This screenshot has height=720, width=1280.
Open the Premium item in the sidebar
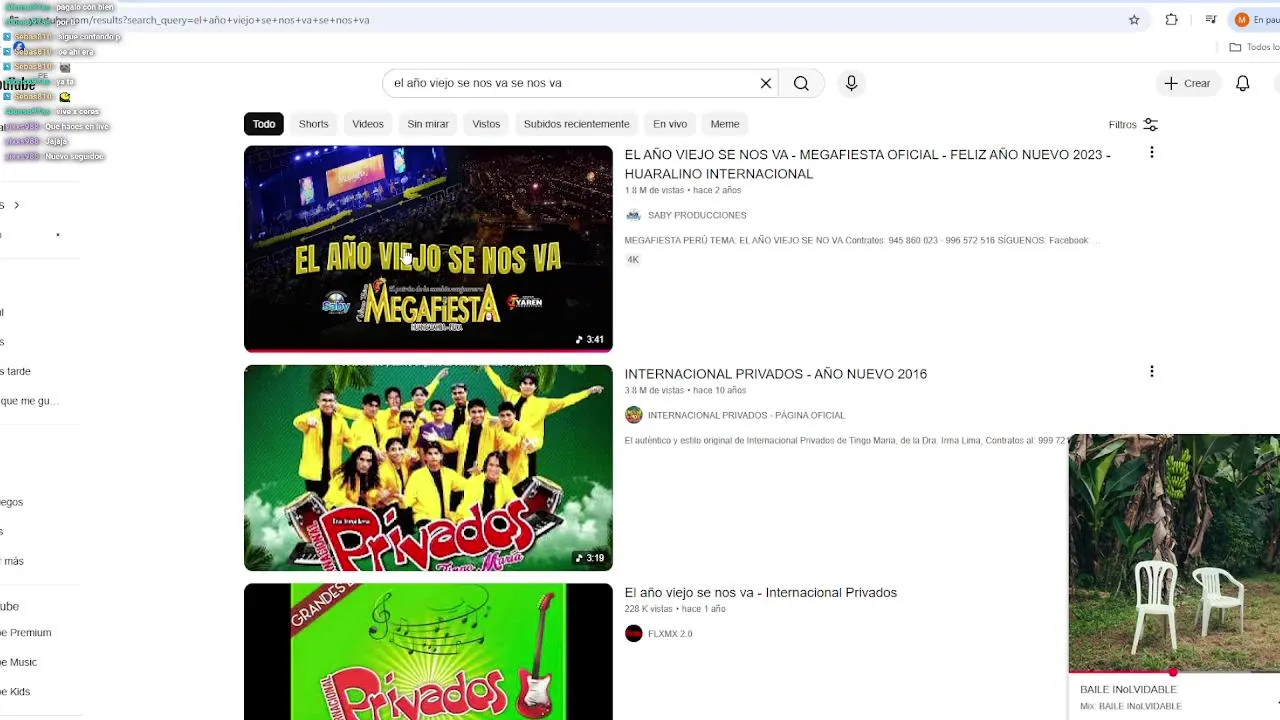tap(26, 633)
